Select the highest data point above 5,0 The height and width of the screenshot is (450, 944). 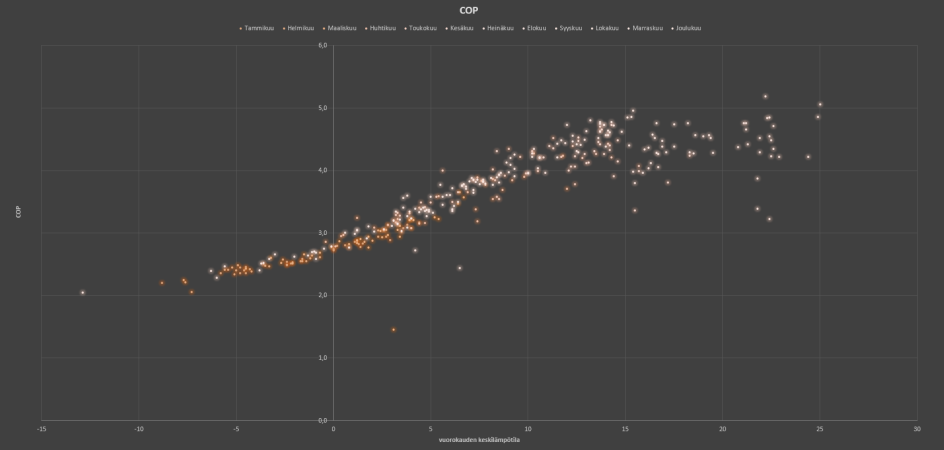765,96
